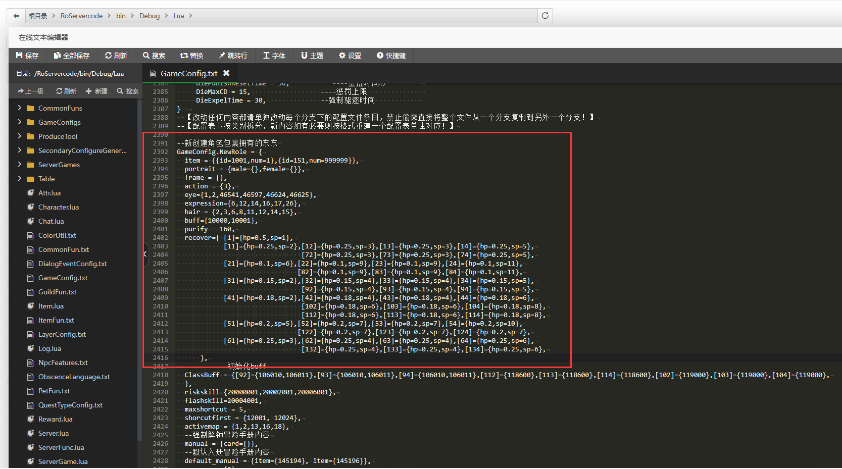Open the 字体 (Font) settings
The image size is (842, 469).
pyautogui.click(x=274, y=55)
